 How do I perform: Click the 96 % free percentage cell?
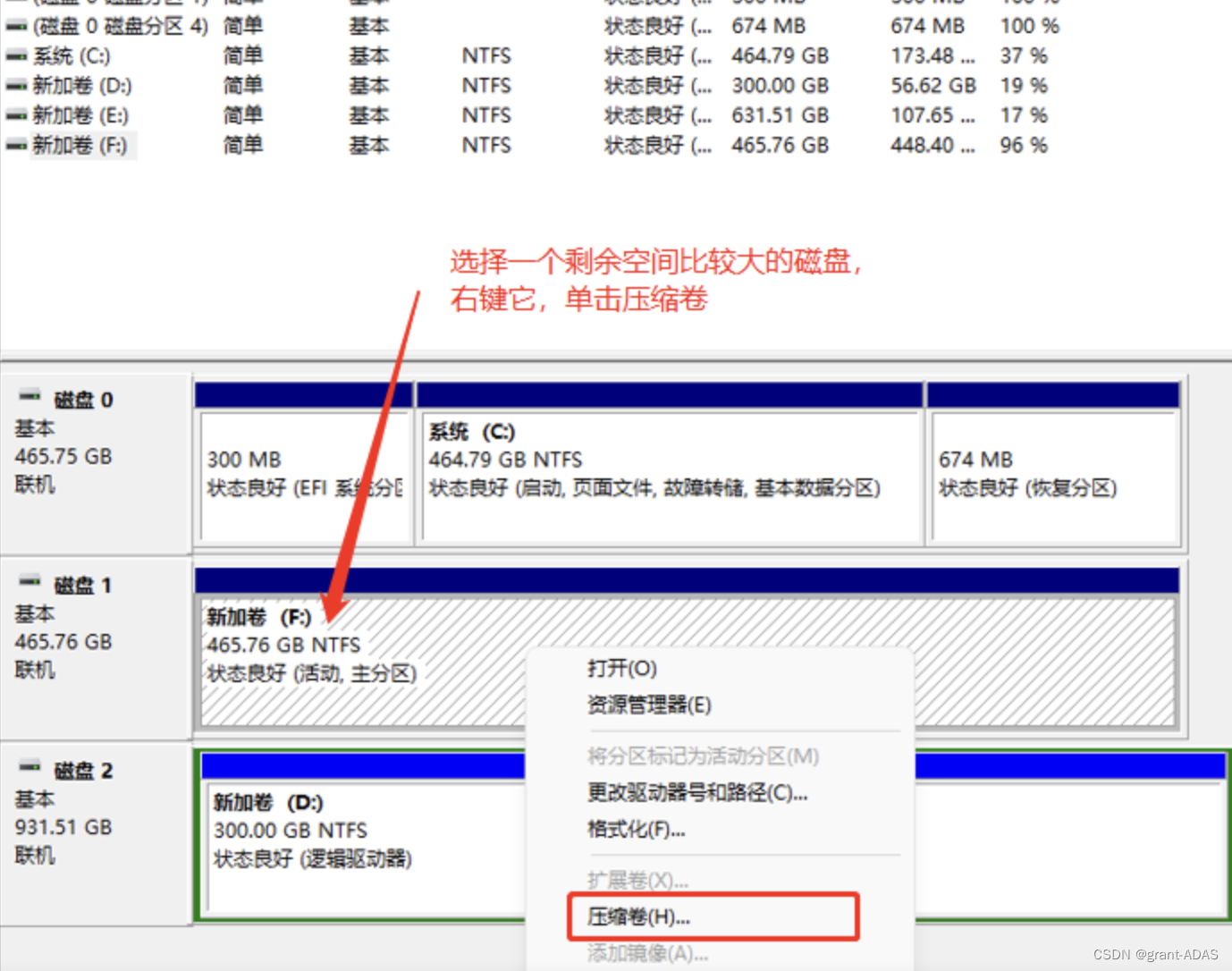click(1024, 145)
